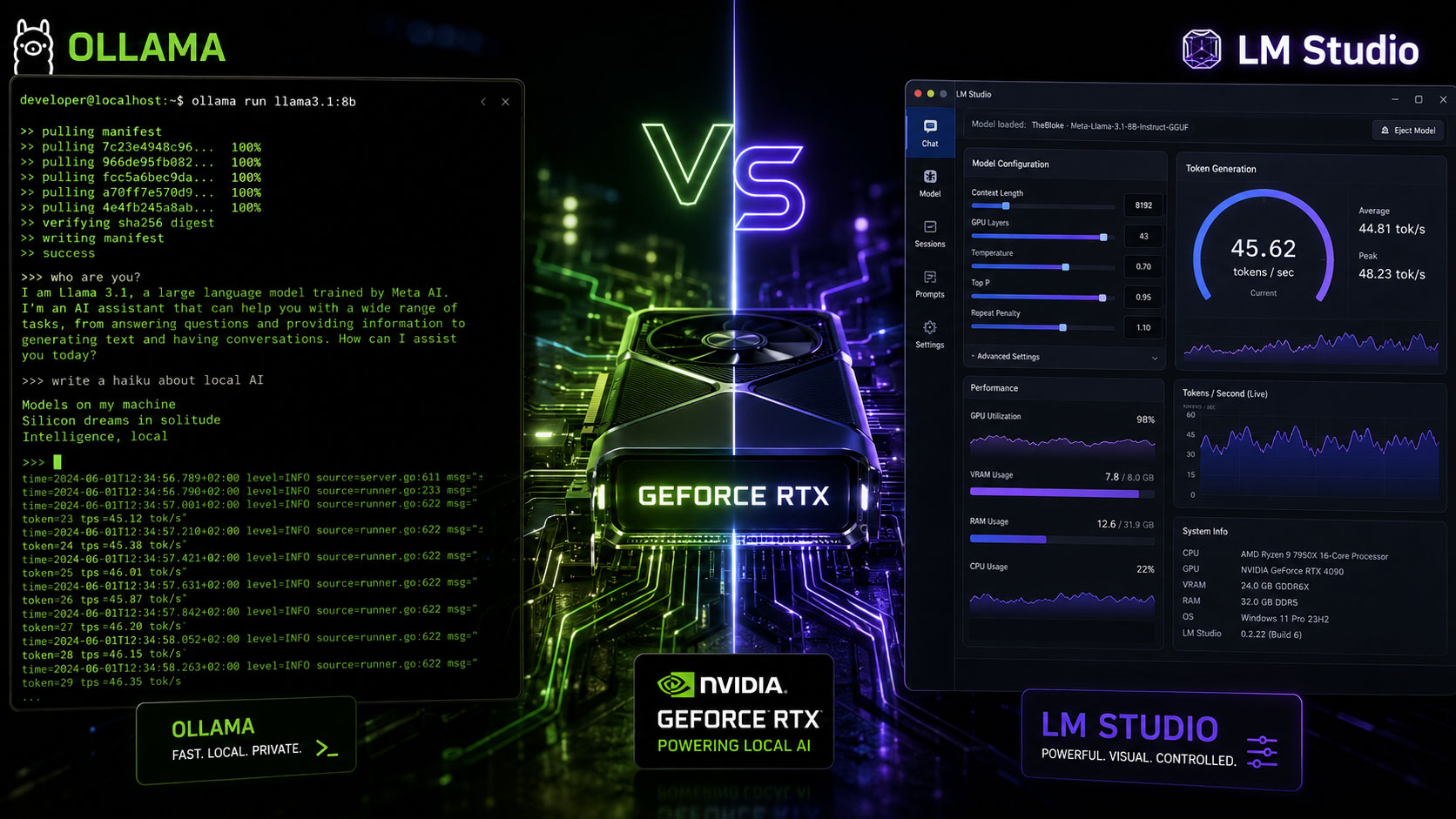1456x819 pixels.
Task: Click VRAM value '7.8 / 8.0 GB'
Action: (x=1129, y=477)
